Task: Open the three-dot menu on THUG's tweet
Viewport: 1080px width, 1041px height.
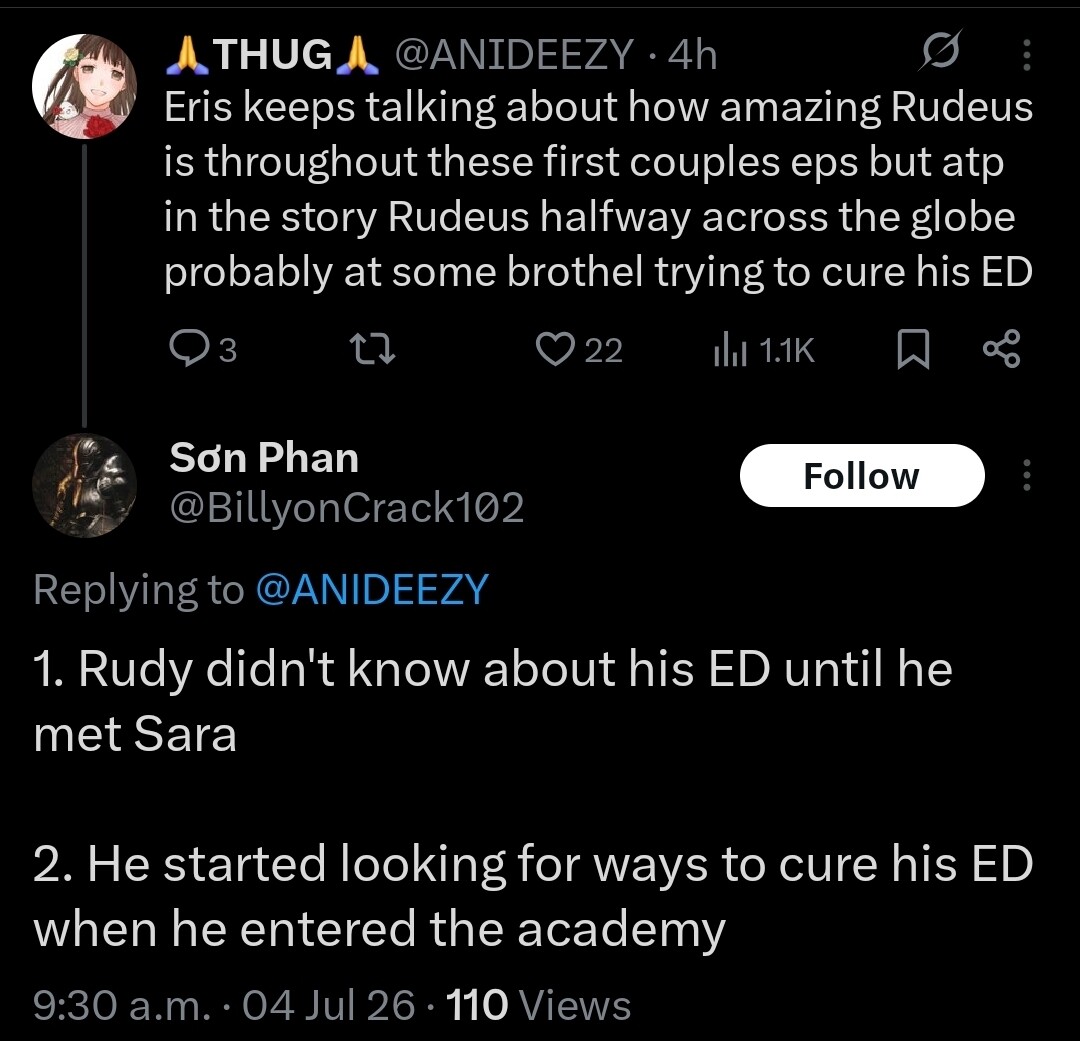Action: 1026,55
